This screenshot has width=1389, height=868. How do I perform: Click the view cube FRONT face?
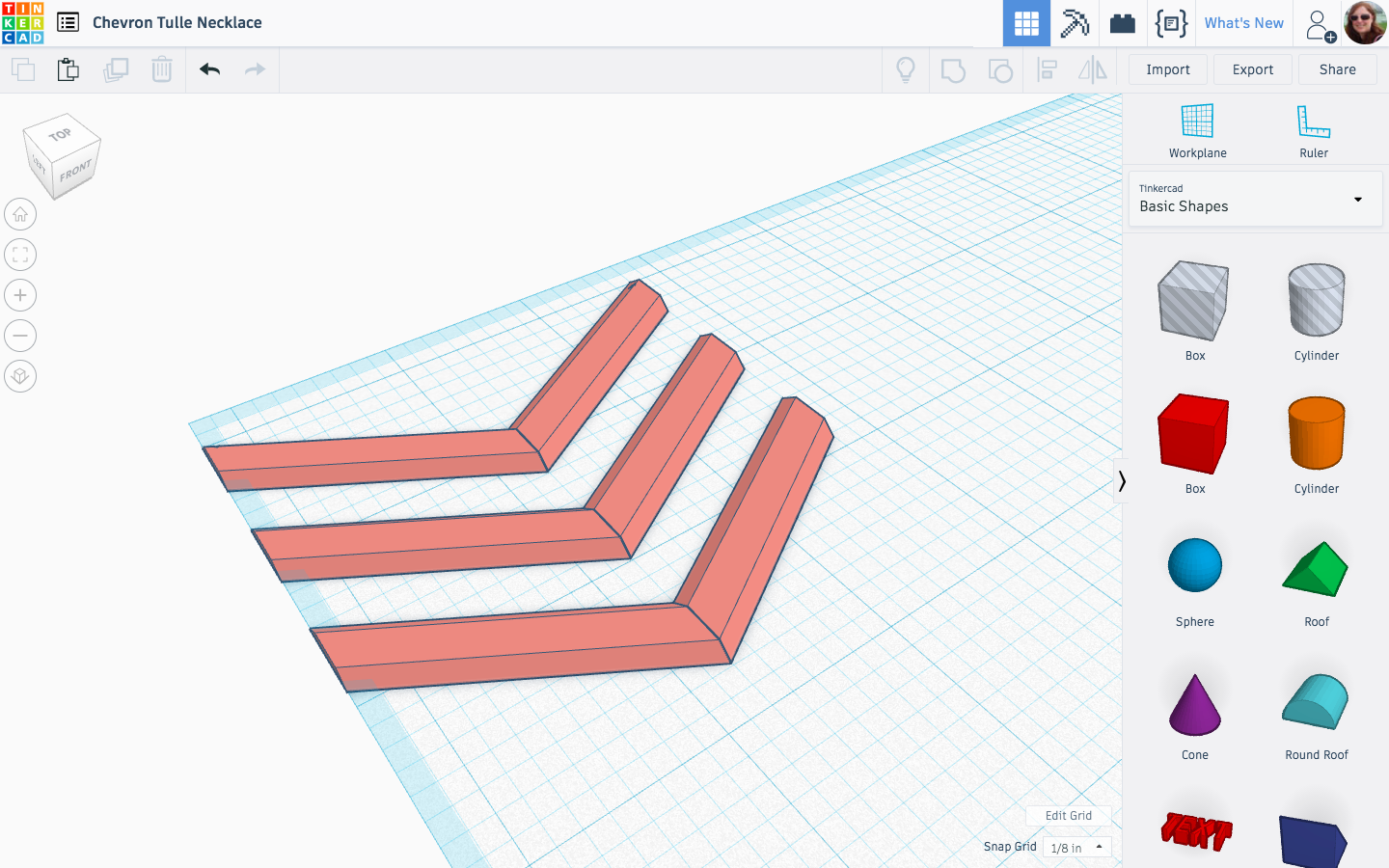[75, 172]
